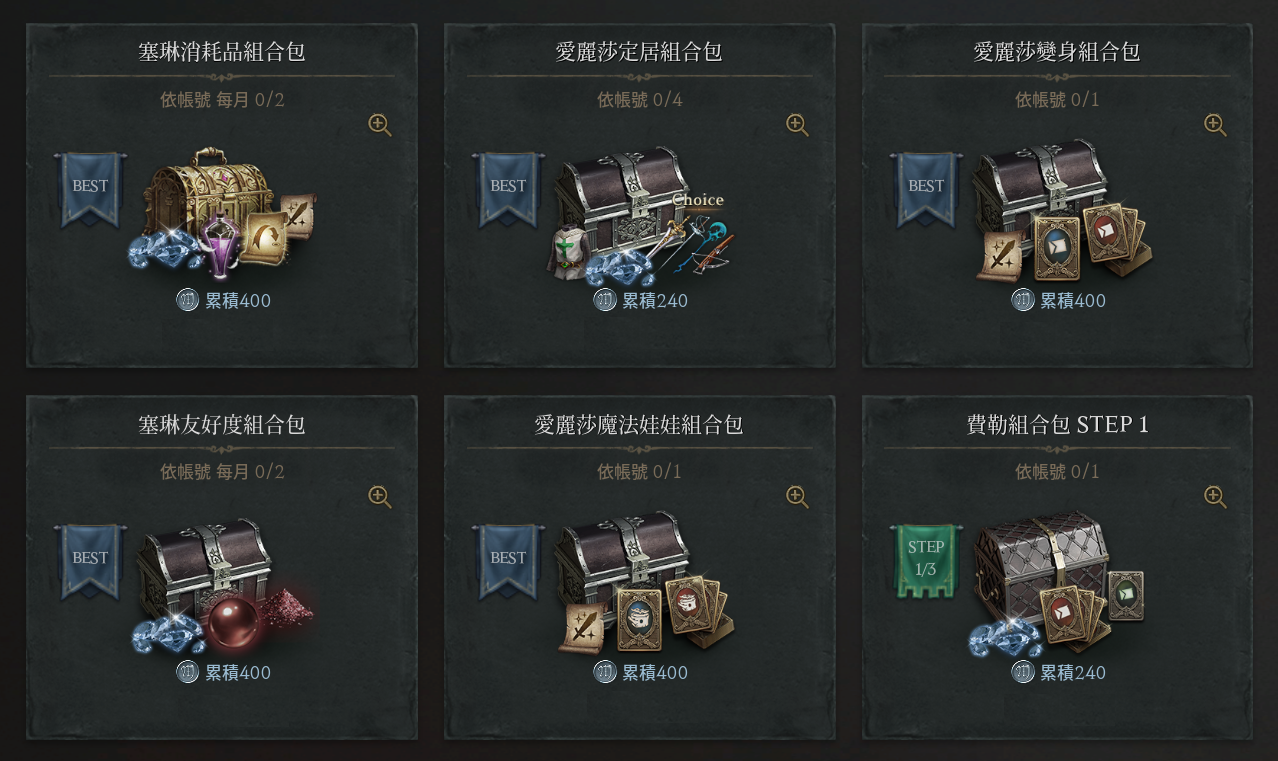The height and width of the screenshot is (761, 1278).
Task: Open the 愛麗莎變身組合包 title
Action: pyautogui.click(x=1057, y=52)
